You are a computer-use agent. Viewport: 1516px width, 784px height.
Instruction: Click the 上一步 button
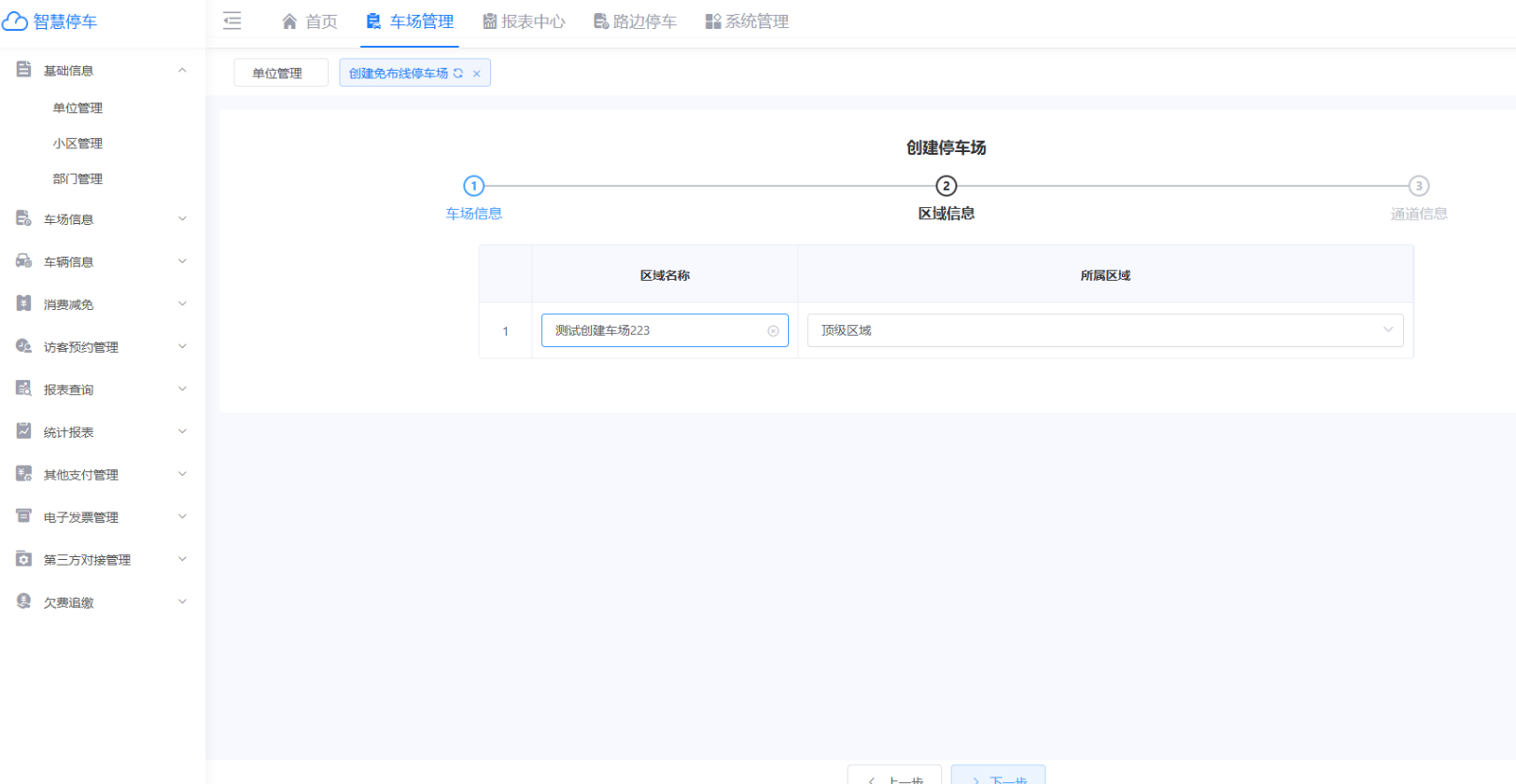[894, 776]
